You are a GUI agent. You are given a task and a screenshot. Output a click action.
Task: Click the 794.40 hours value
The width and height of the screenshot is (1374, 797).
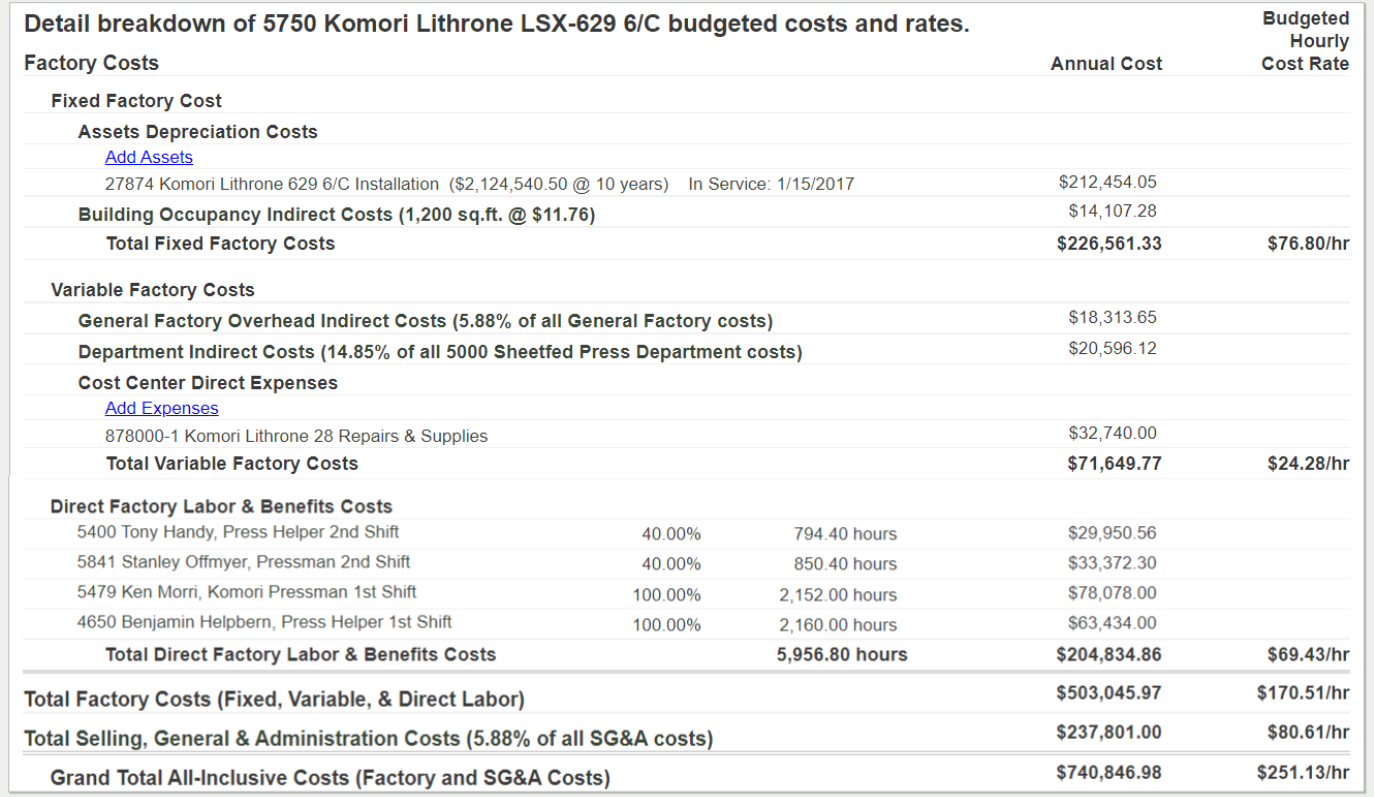pyautogui.click(x=845, y=534)
